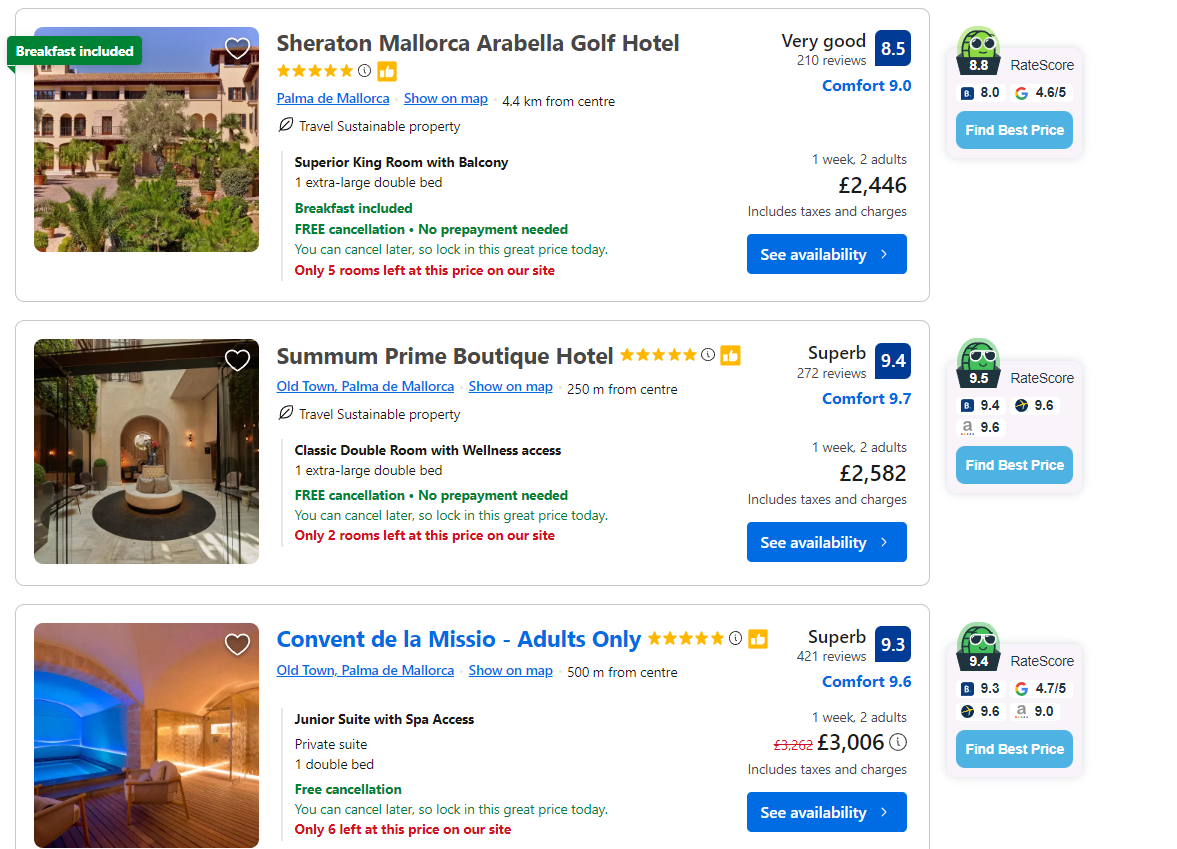Open price info icon next to £3,006
1177x849 pixels.
tap(898, 742)
